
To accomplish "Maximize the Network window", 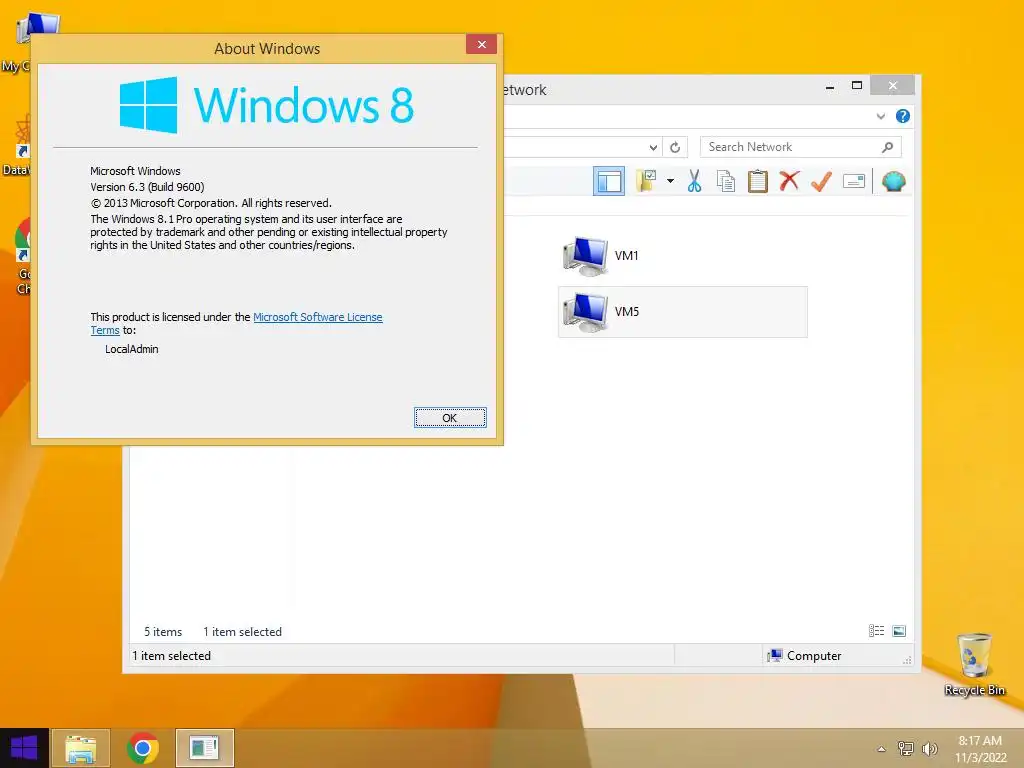I will (x=857, y=86).
